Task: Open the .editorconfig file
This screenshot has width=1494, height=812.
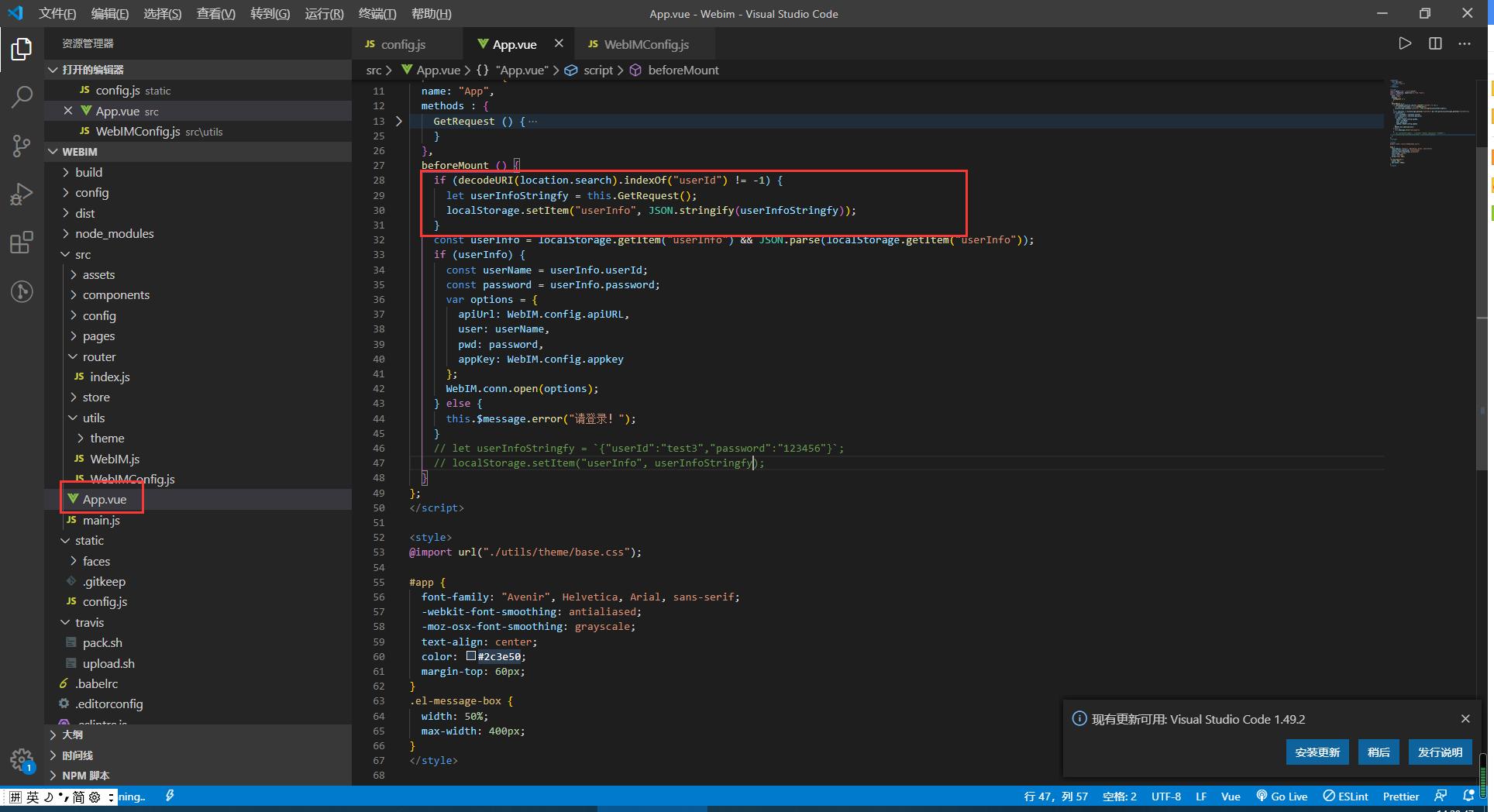Action: click(109, 704)
